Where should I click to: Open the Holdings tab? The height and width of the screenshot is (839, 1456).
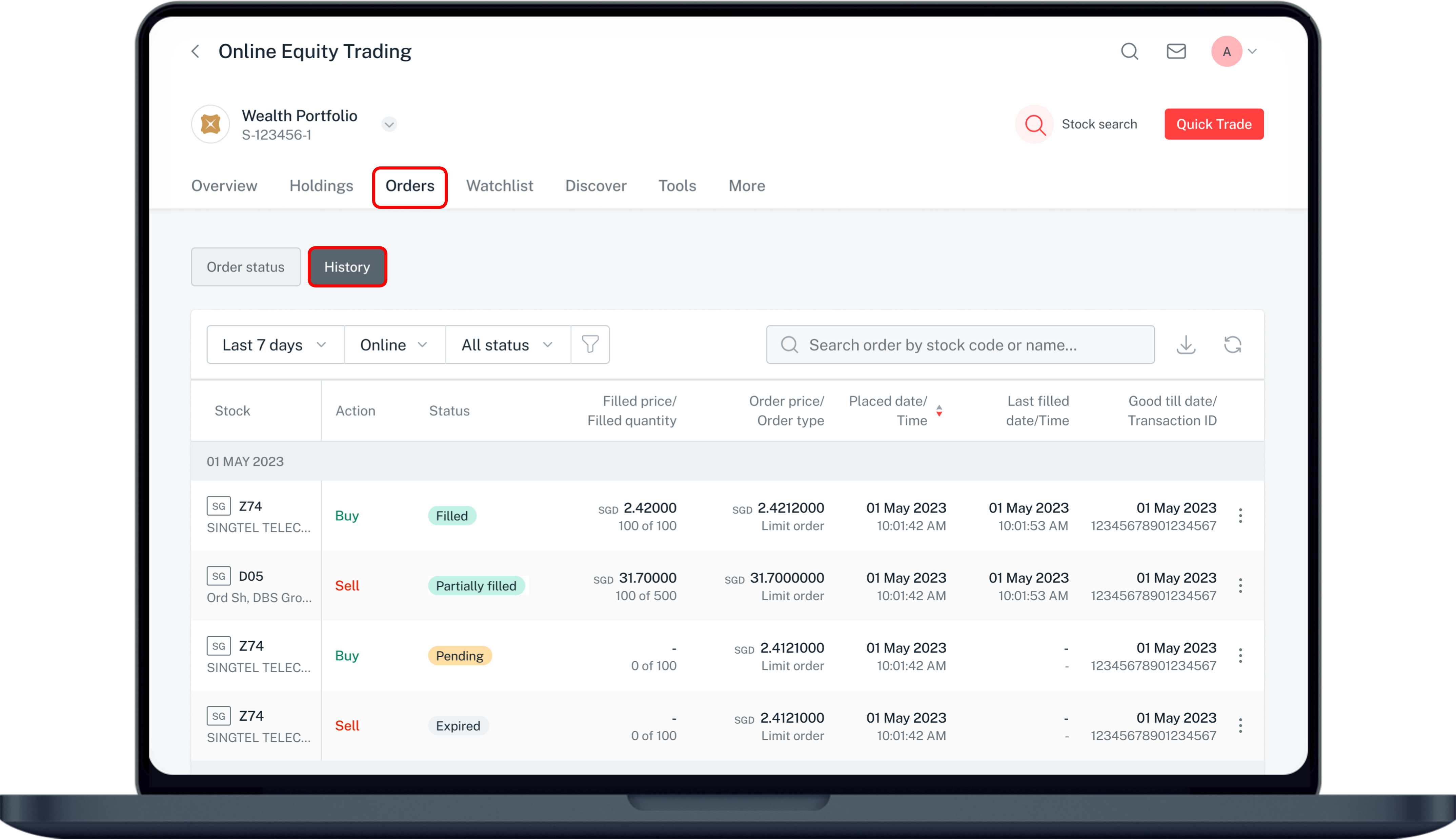point(321,185)
